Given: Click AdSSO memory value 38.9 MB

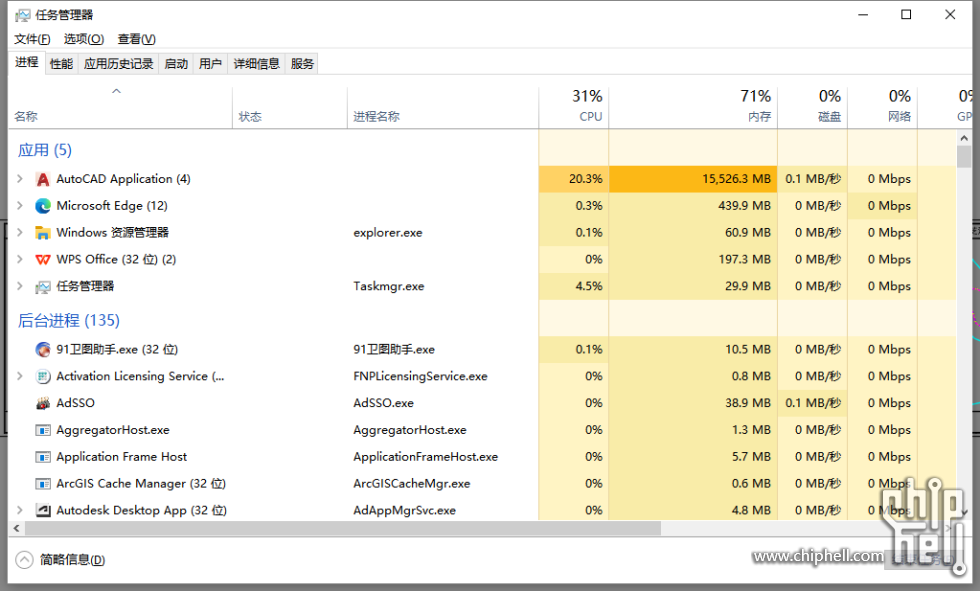Looking at the screenshot, I should (748, 403).
